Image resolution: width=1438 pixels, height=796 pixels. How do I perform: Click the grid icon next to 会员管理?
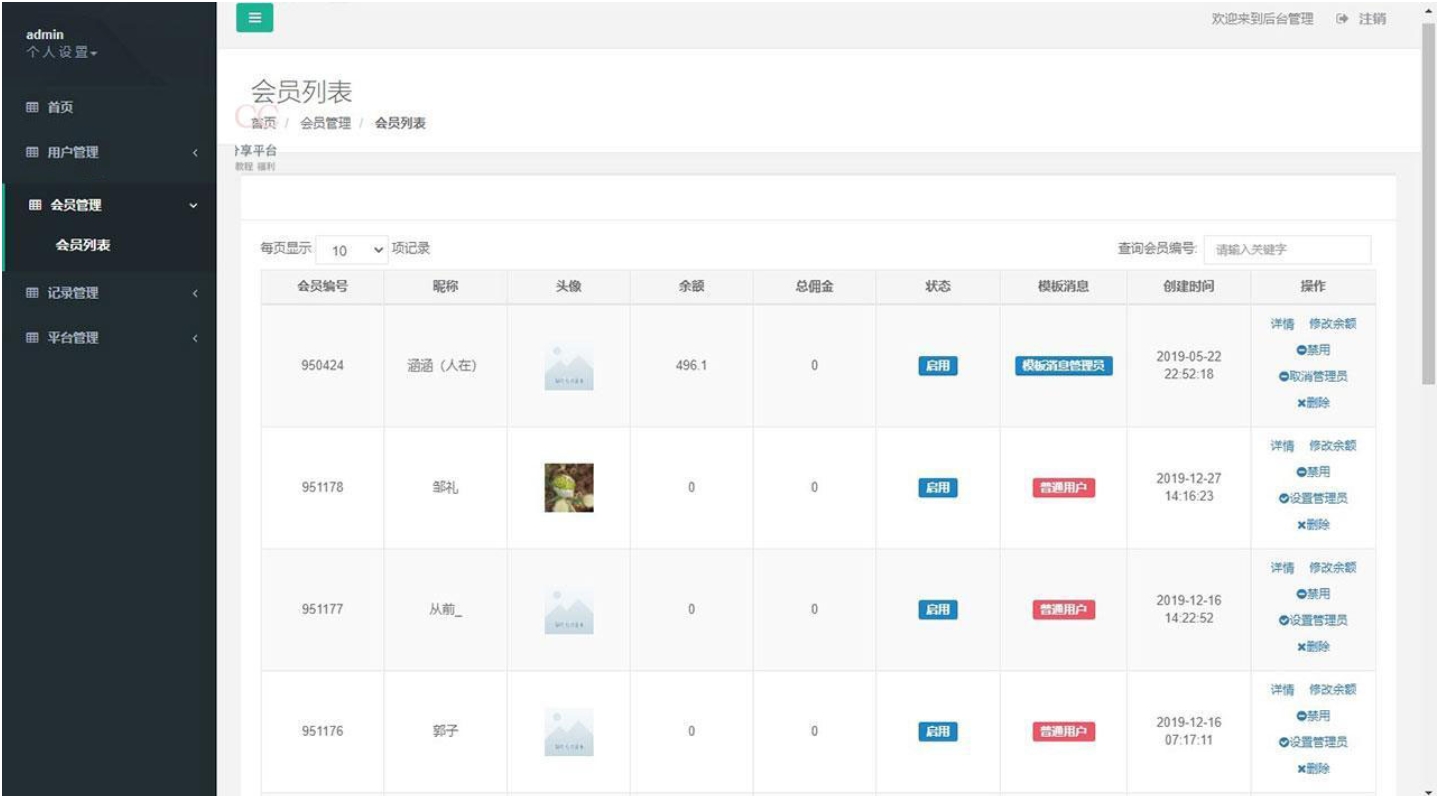coord(35,205)
